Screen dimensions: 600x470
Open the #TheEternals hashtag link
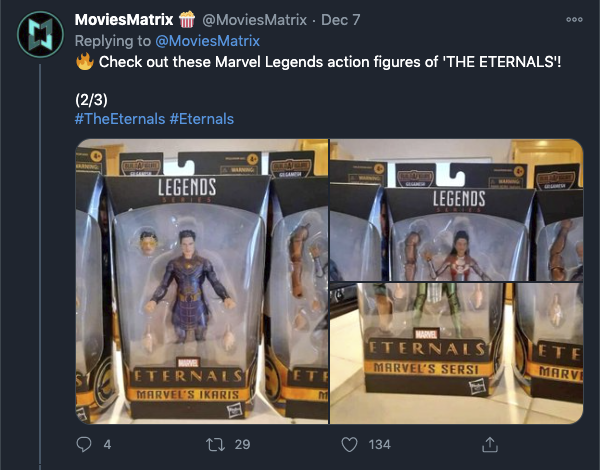point(120,119)
